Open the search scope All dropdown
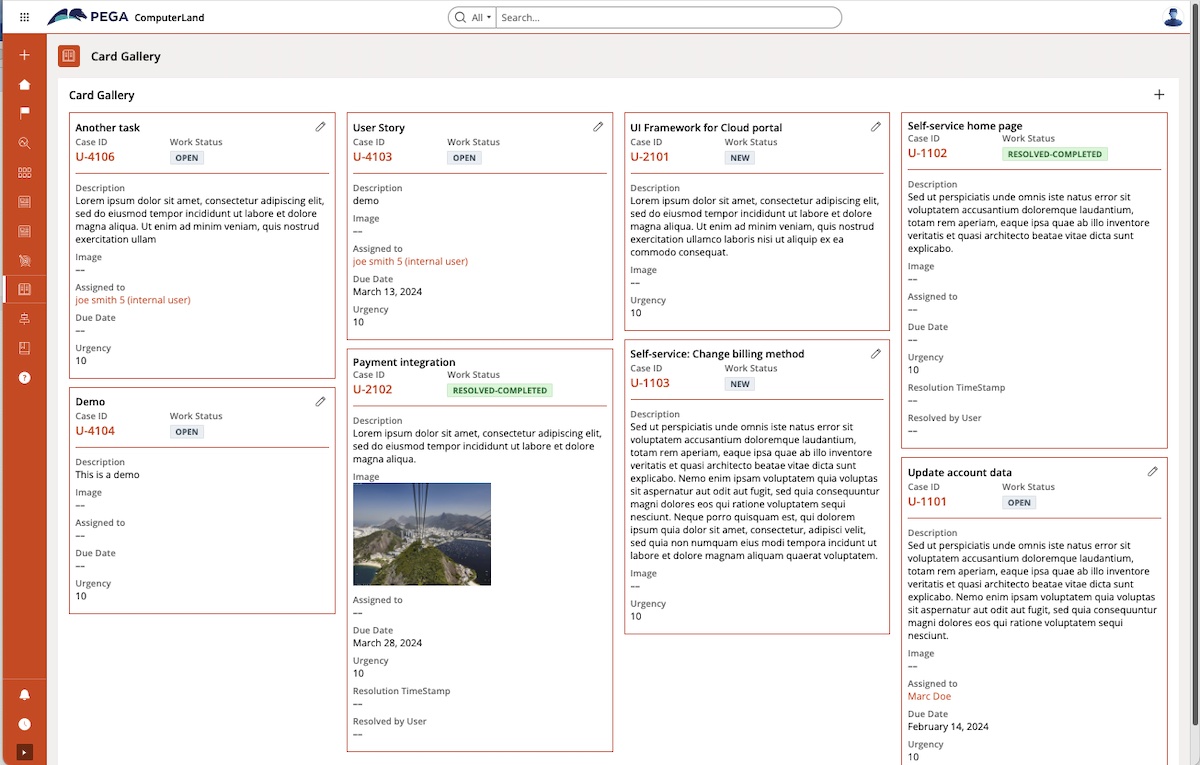The width and height of the screenshot is (1200, 765). pos(481,17)
